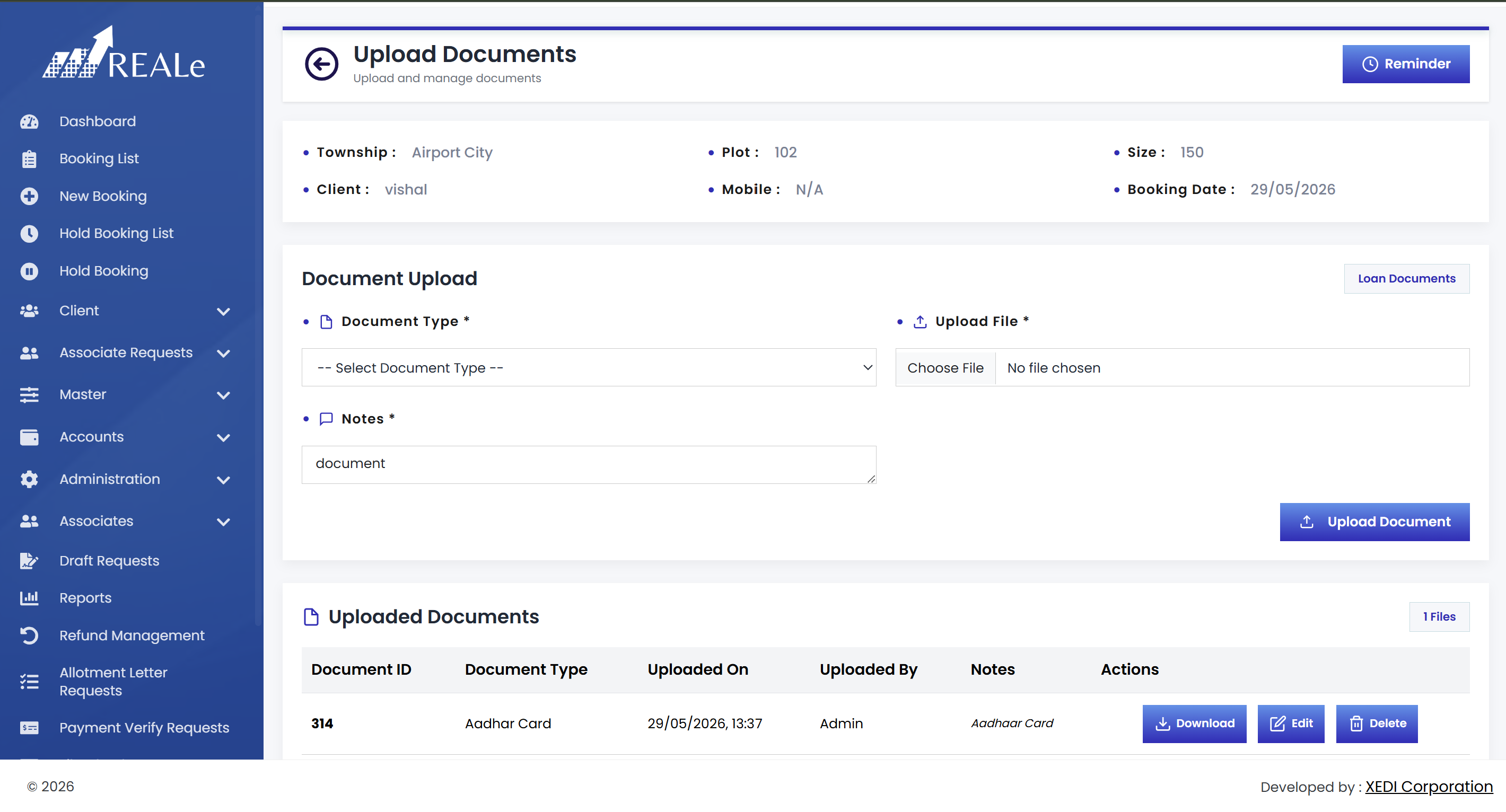
Task: Click the Client group icon
Action: tap(29, 311)
